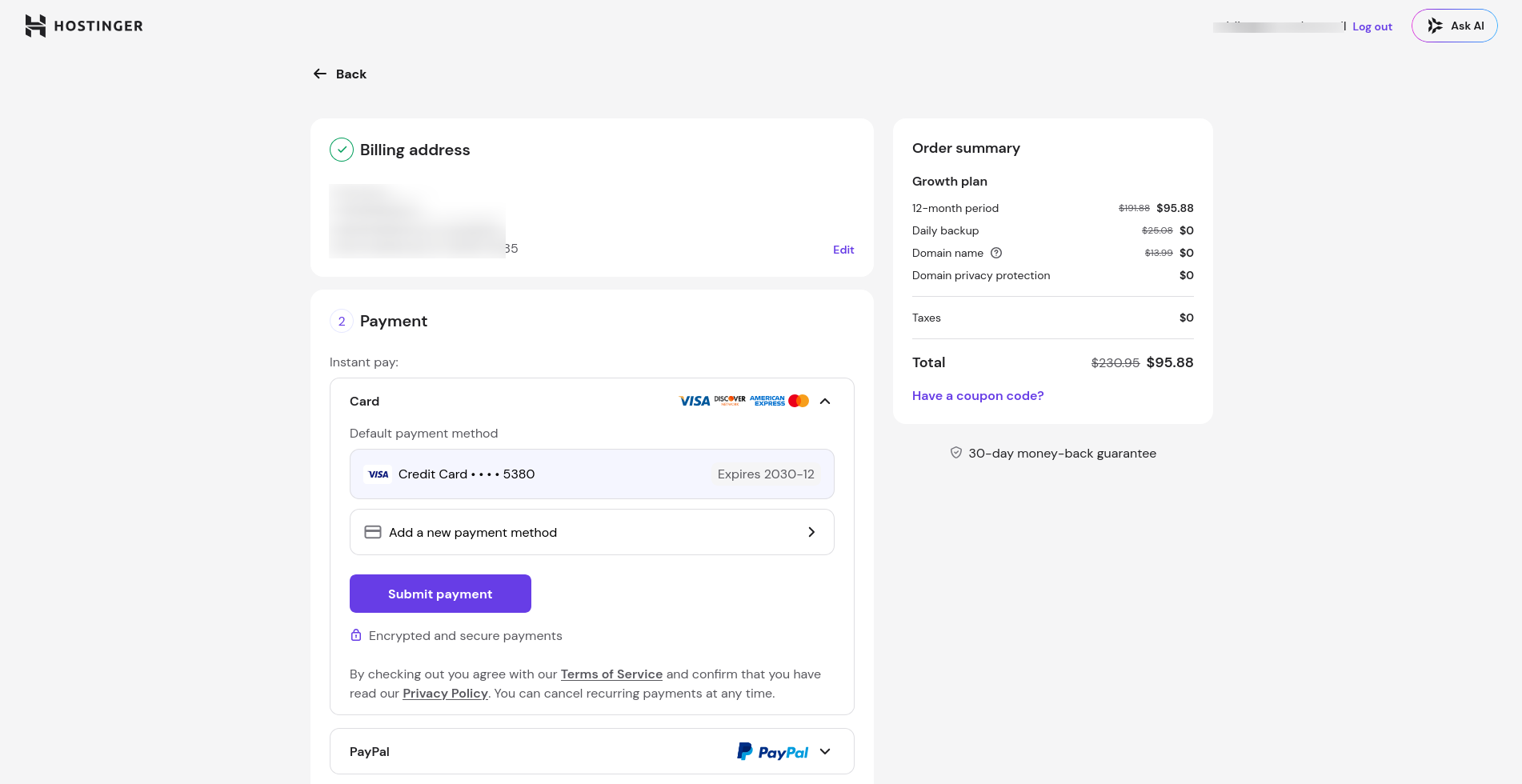Click the Visa logo in Card header

(695, 401)
